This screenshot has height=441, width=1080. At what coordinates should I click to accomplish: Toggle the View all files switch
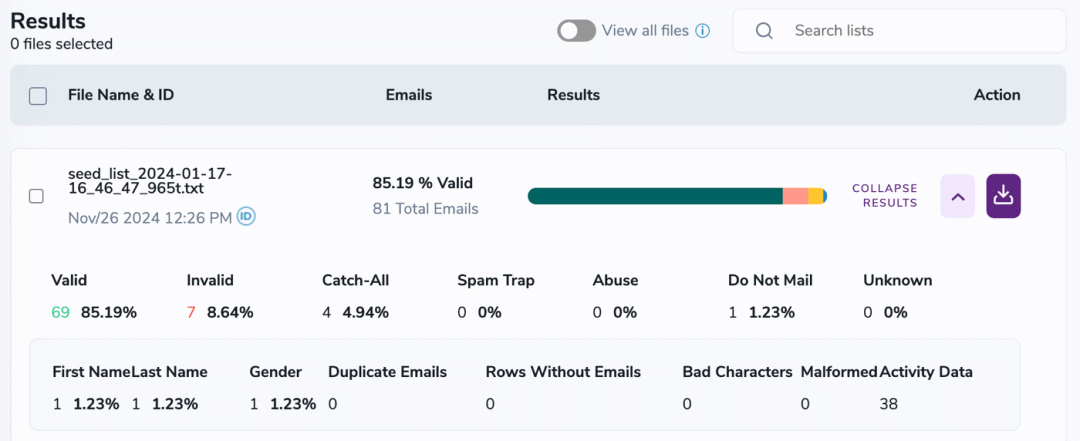577,31
